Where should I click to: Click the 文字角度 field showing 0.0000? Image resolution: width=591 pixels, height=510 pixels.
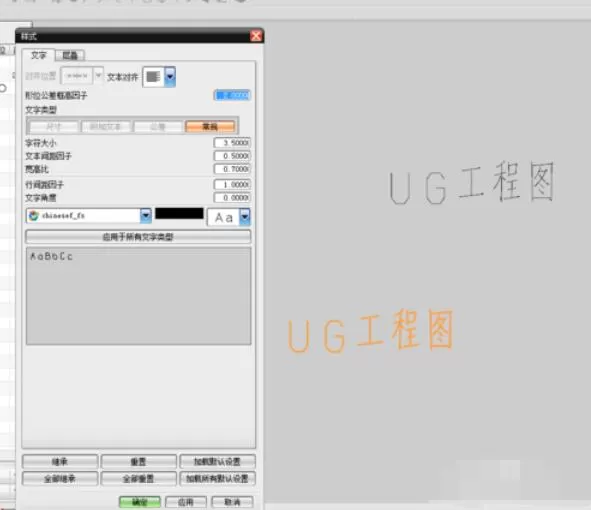click(232, 198)
